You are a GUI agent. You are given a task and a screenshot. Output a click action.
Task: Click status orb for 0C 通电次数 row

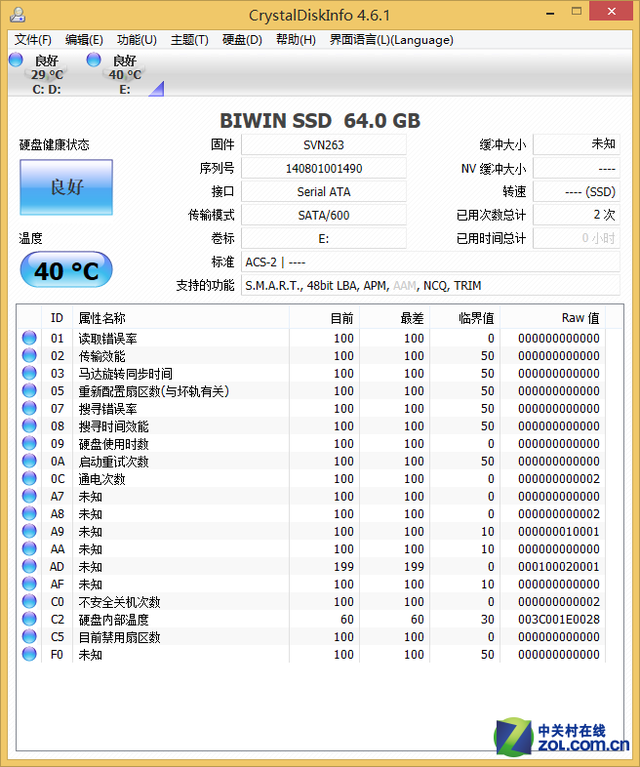click(29, 479)
